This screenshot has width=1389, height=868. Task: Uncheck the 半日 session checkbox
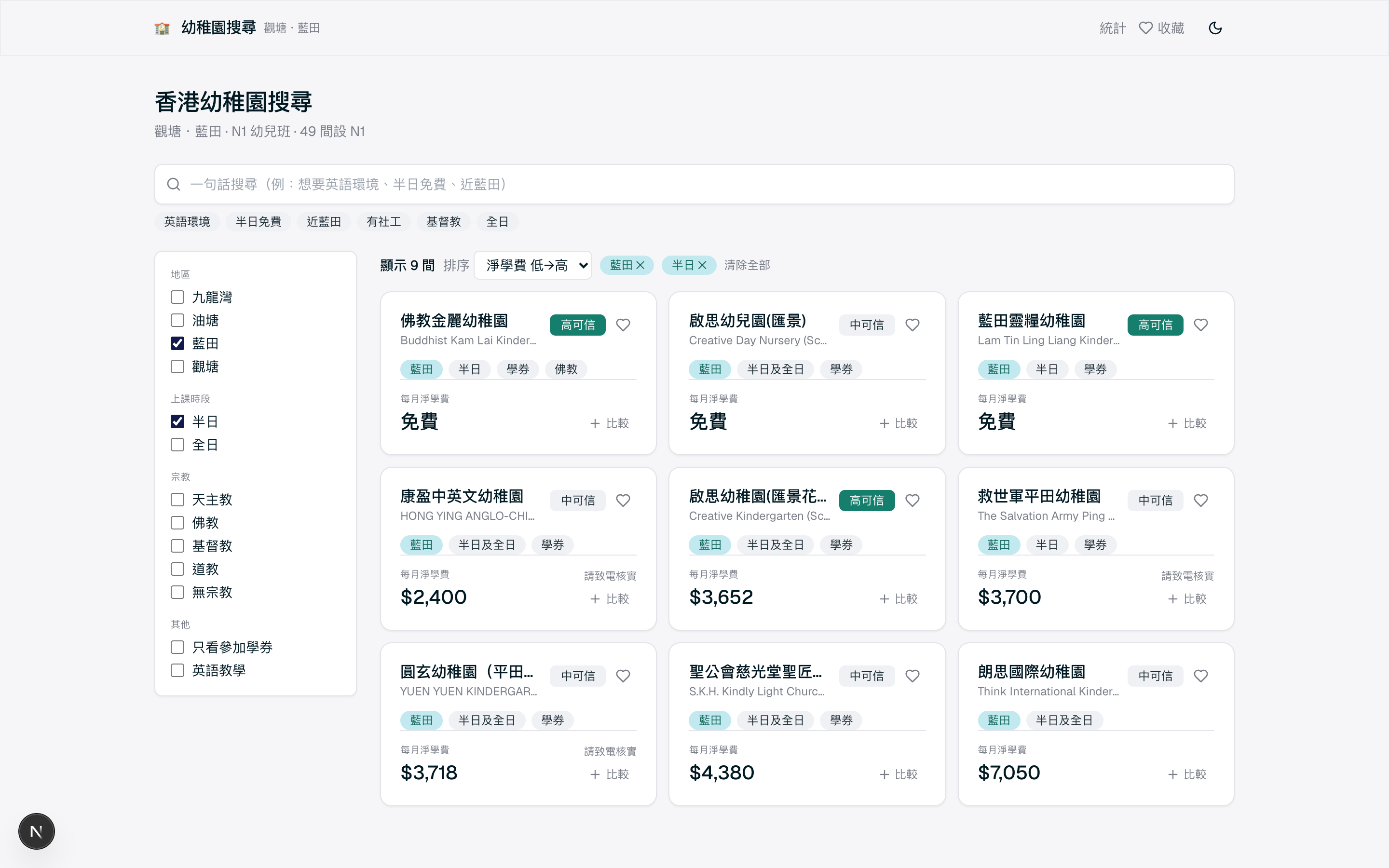177,421
